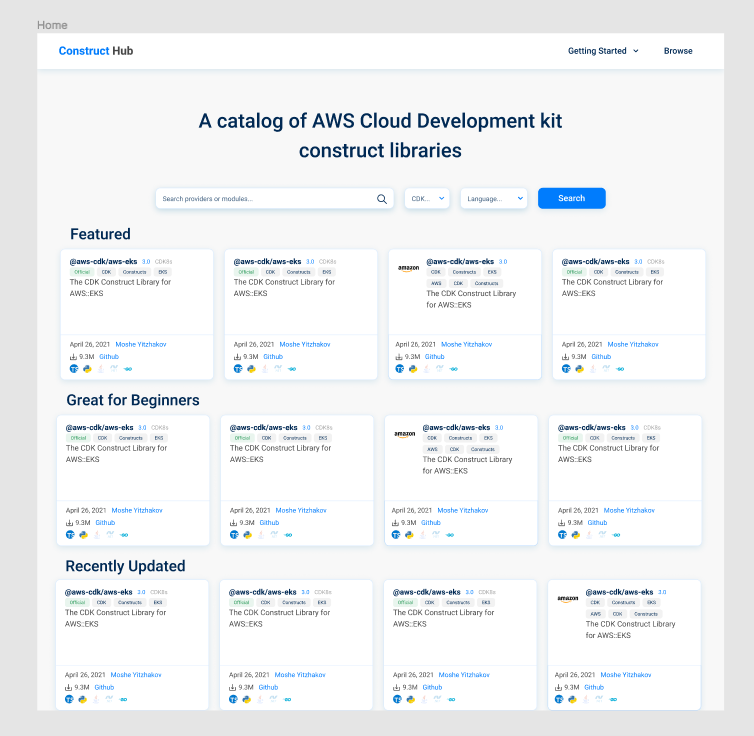The height and width of the screenshot is (736, 754).
Task: Click Official tag on first Featured card
Action: (82, 272)
